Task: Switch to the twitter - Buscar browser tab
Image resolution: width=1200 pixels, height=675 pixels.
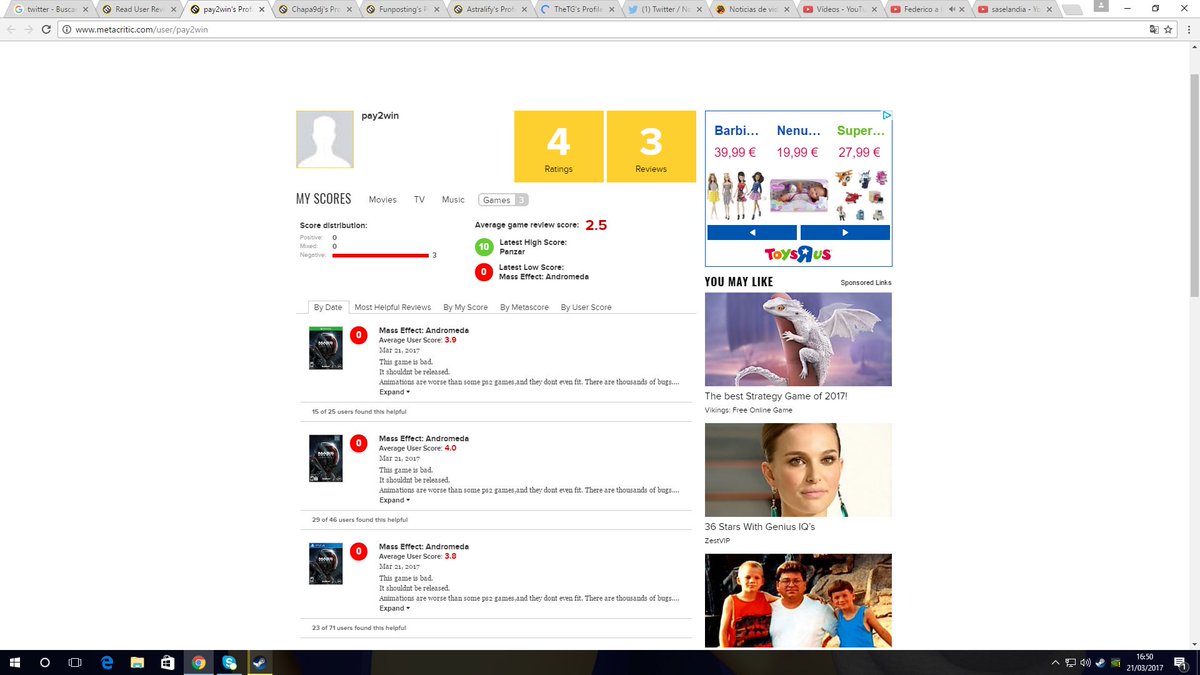Action: (49, 8)
